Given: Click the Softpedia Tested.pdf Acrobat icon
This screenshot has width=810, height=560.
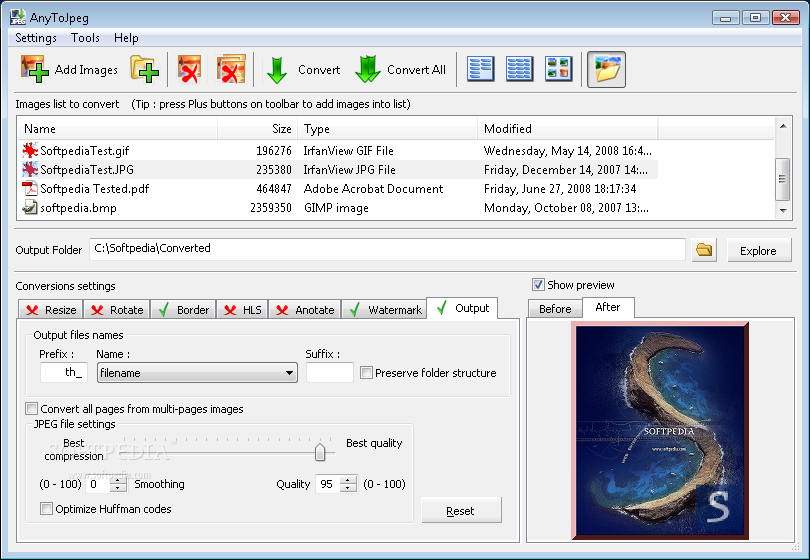Looking at the screenshot, I should (30, 189).
